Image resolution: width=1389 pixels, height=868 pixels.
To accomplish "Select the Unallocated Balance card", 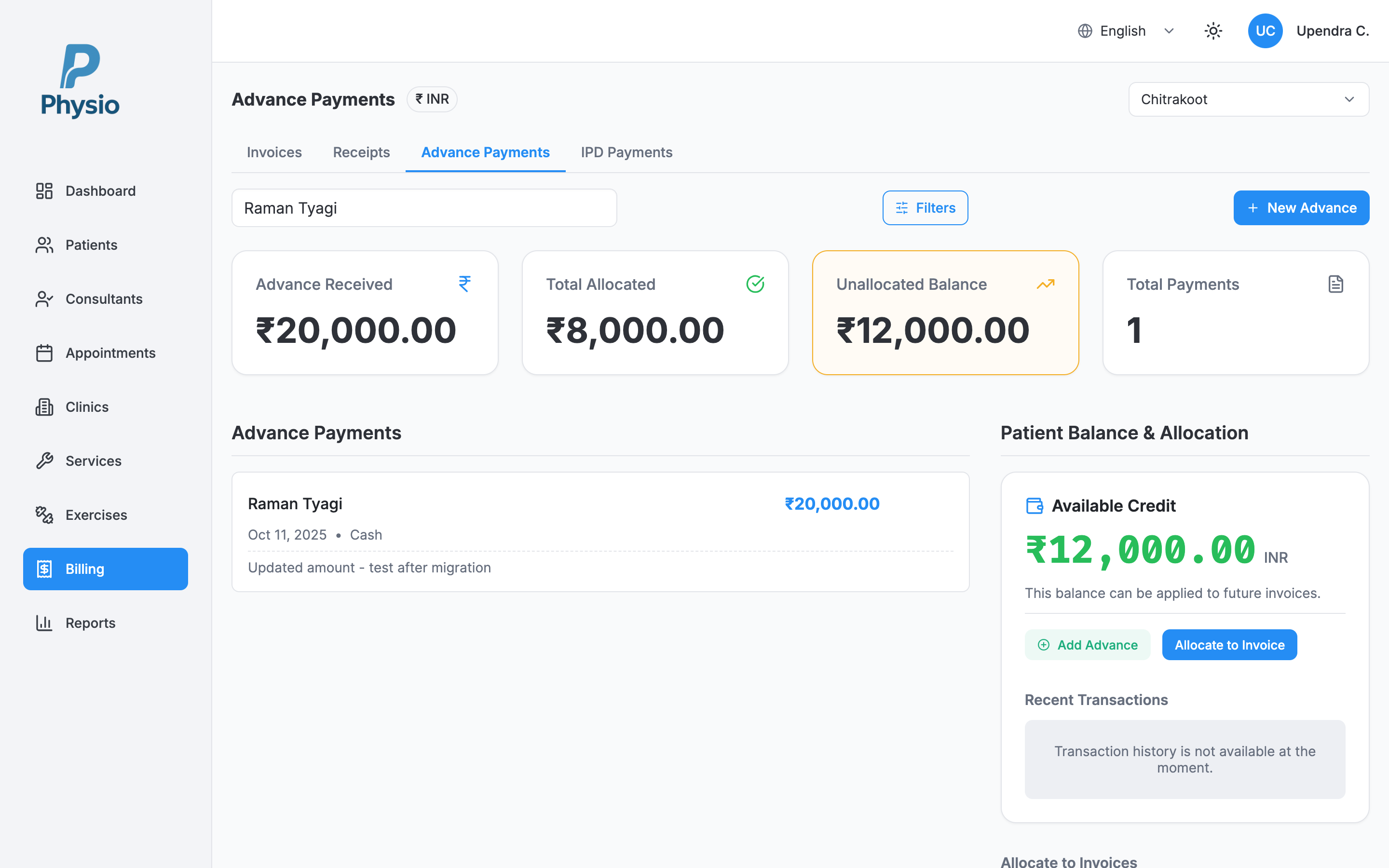I will tap(945, 313).
